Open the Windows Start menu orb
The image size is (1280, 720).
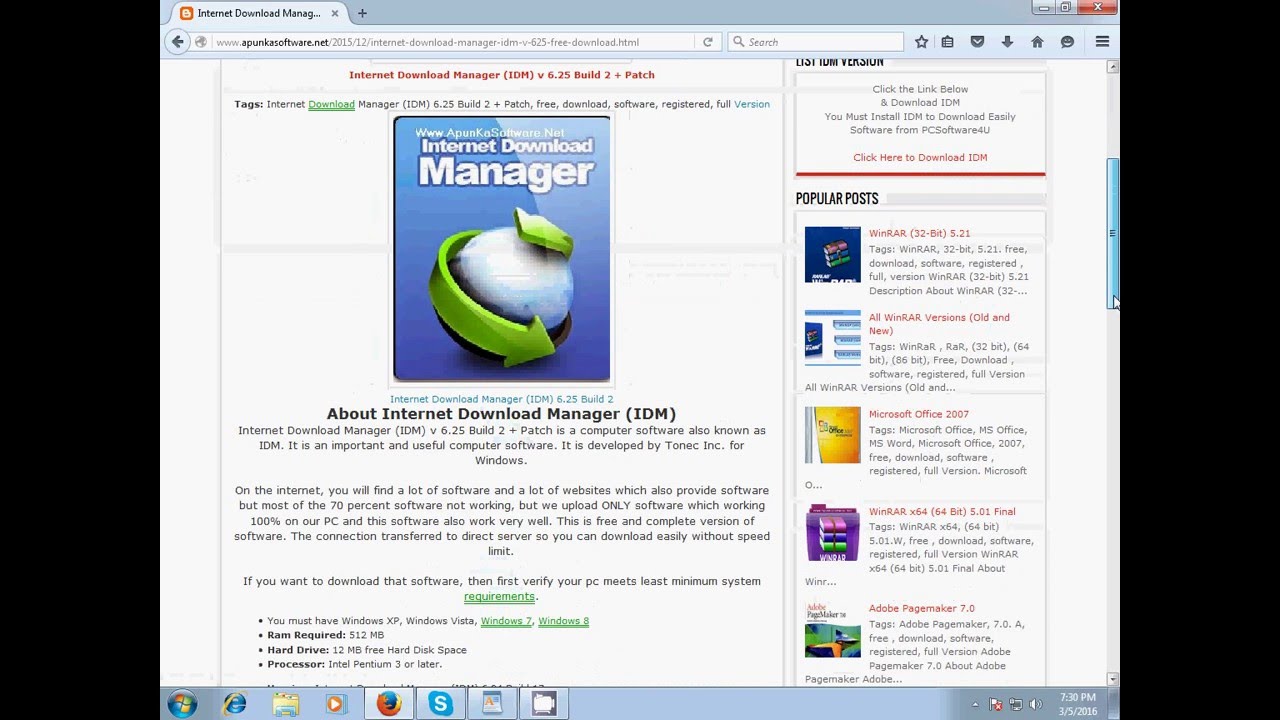[x=182, y=704]
